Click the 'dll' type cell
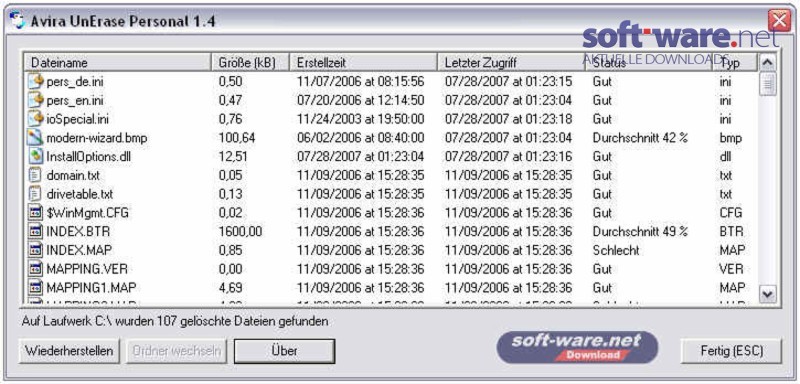Screen dimensions: 800x384 [x=725, y=157]
